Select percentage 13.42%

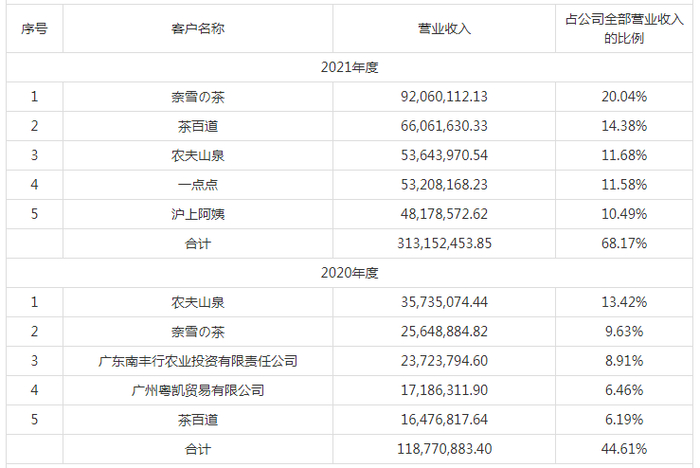tap(624, 302)
